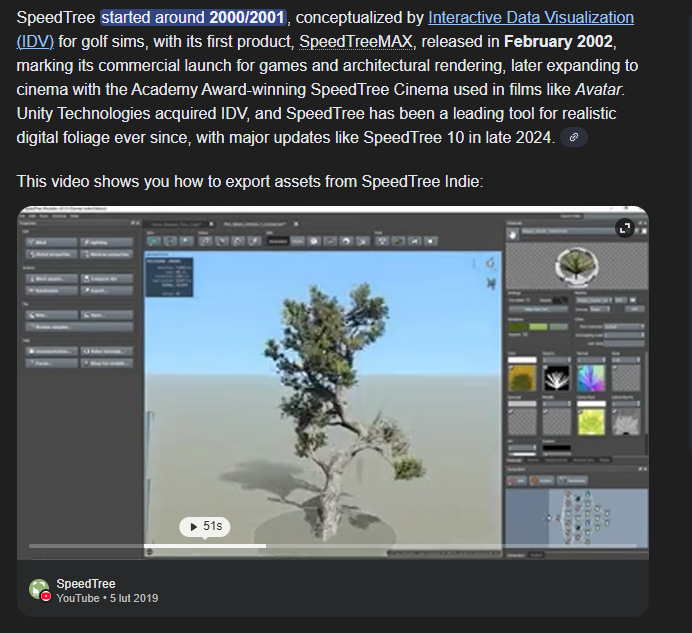Expand the video with the fullscreen icon
Screen dimensions: 692x633
pyautogui.click(x=624, y=228)
